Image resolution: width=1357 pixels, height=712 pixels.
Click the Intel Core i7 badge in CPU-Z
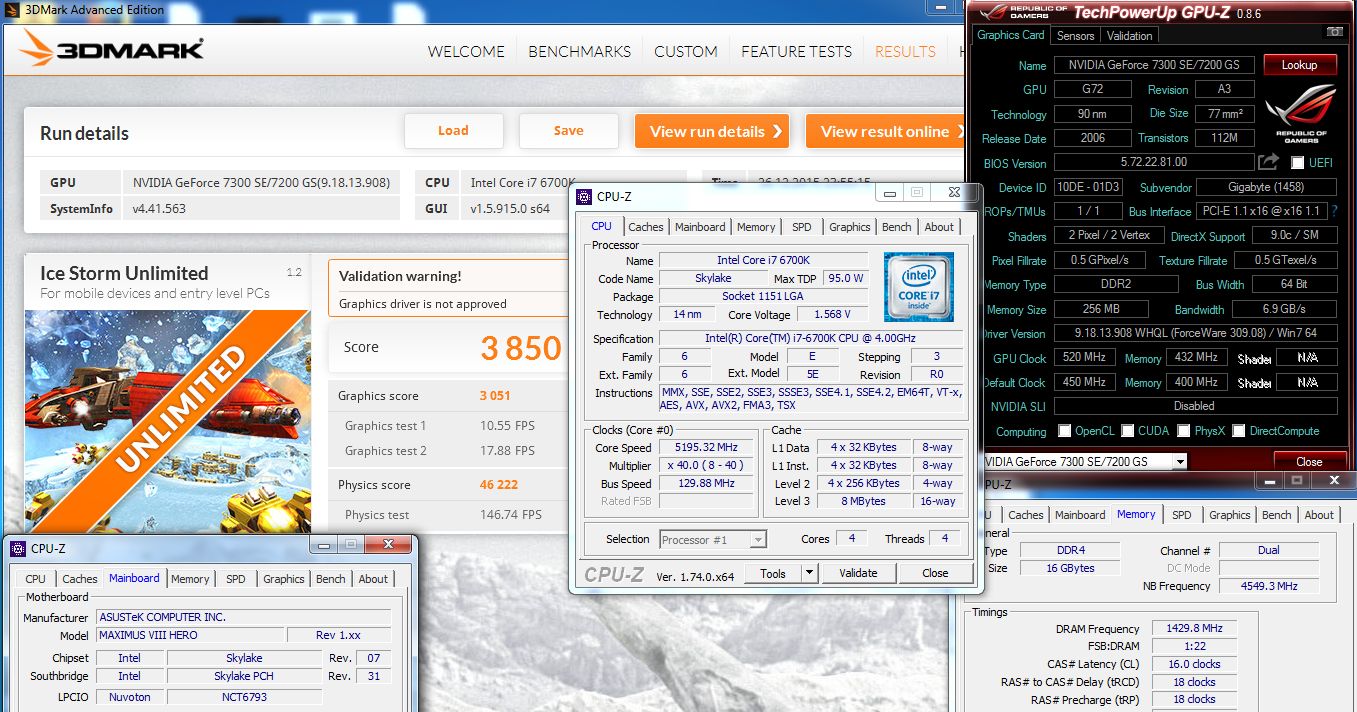(918, 285)
